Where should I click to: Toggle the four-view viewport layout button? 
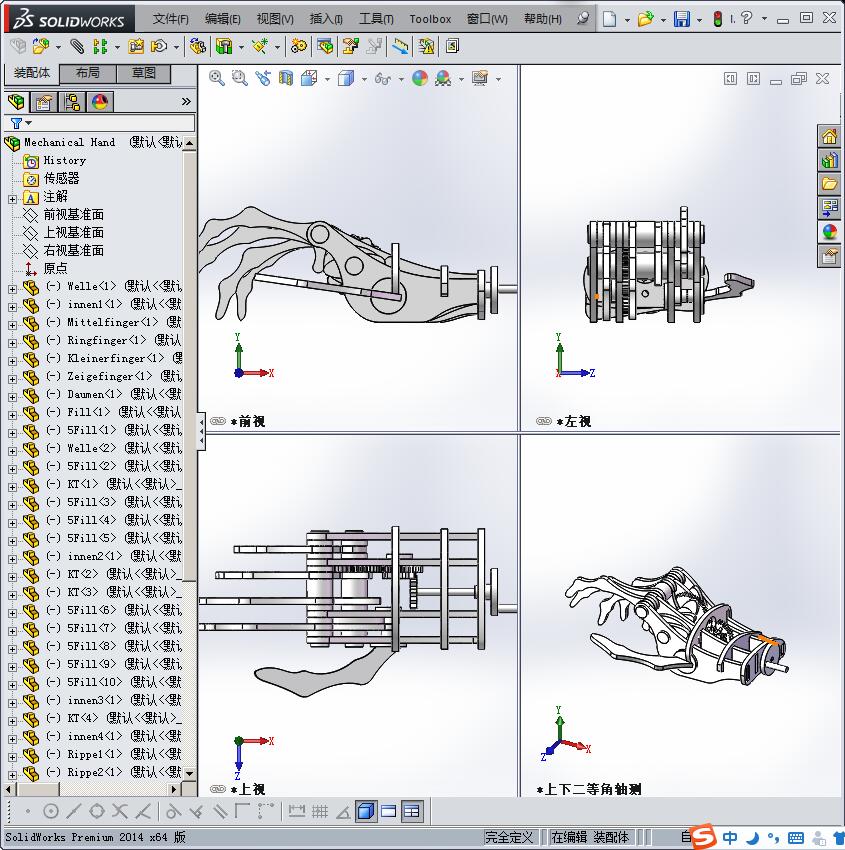pyautogui.click(x=411, y=811)
